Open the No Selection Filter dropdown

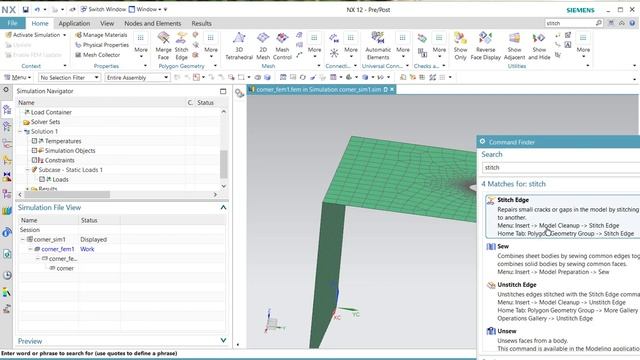coord(69,78)
